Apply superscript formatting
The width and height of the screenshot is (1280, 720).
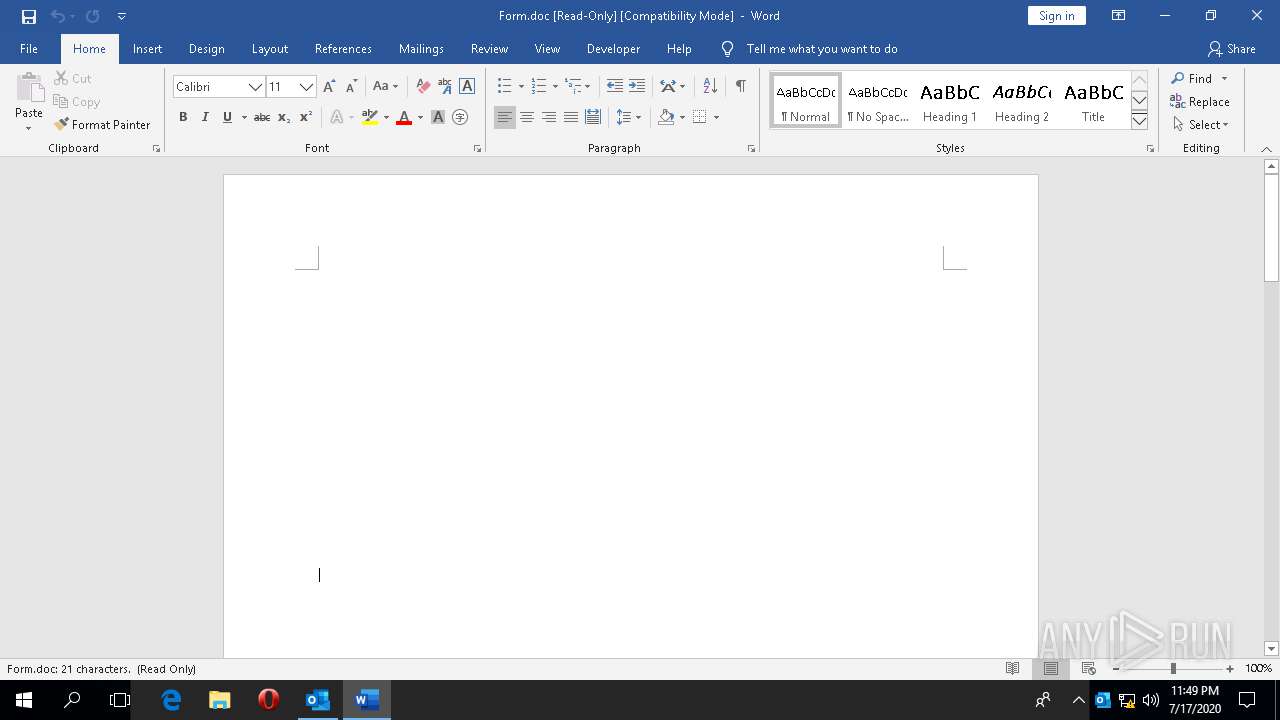[306, 117]
